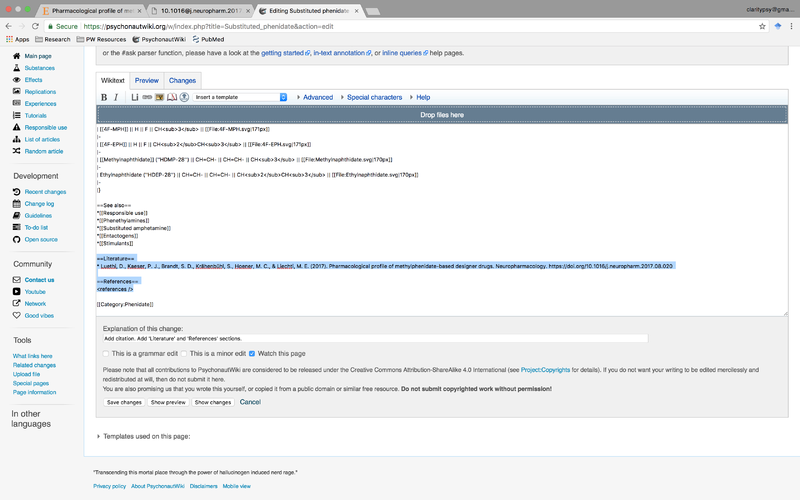Viewport: 800px width, 500px height.
Task: Open Replications in sidebar
Action: (40, 92)
